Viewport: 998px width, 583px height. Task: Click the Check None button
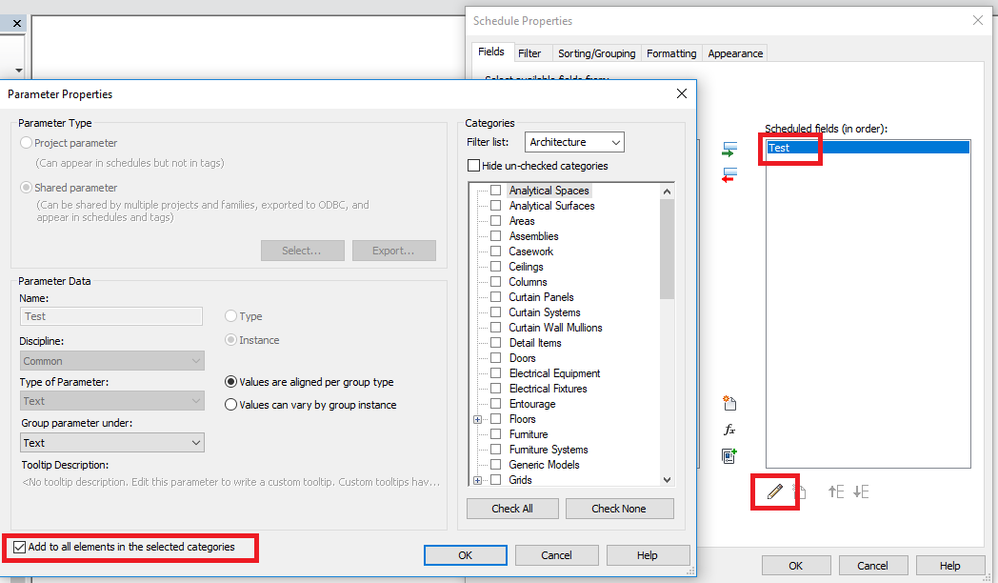619,509
